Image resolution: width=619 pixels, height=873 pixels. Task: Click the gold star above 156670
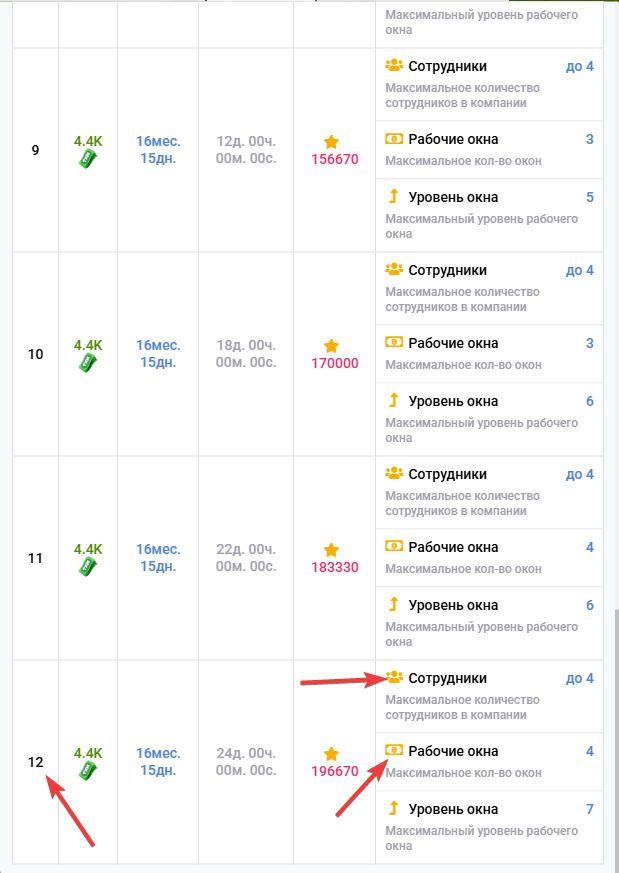(331, 142)
